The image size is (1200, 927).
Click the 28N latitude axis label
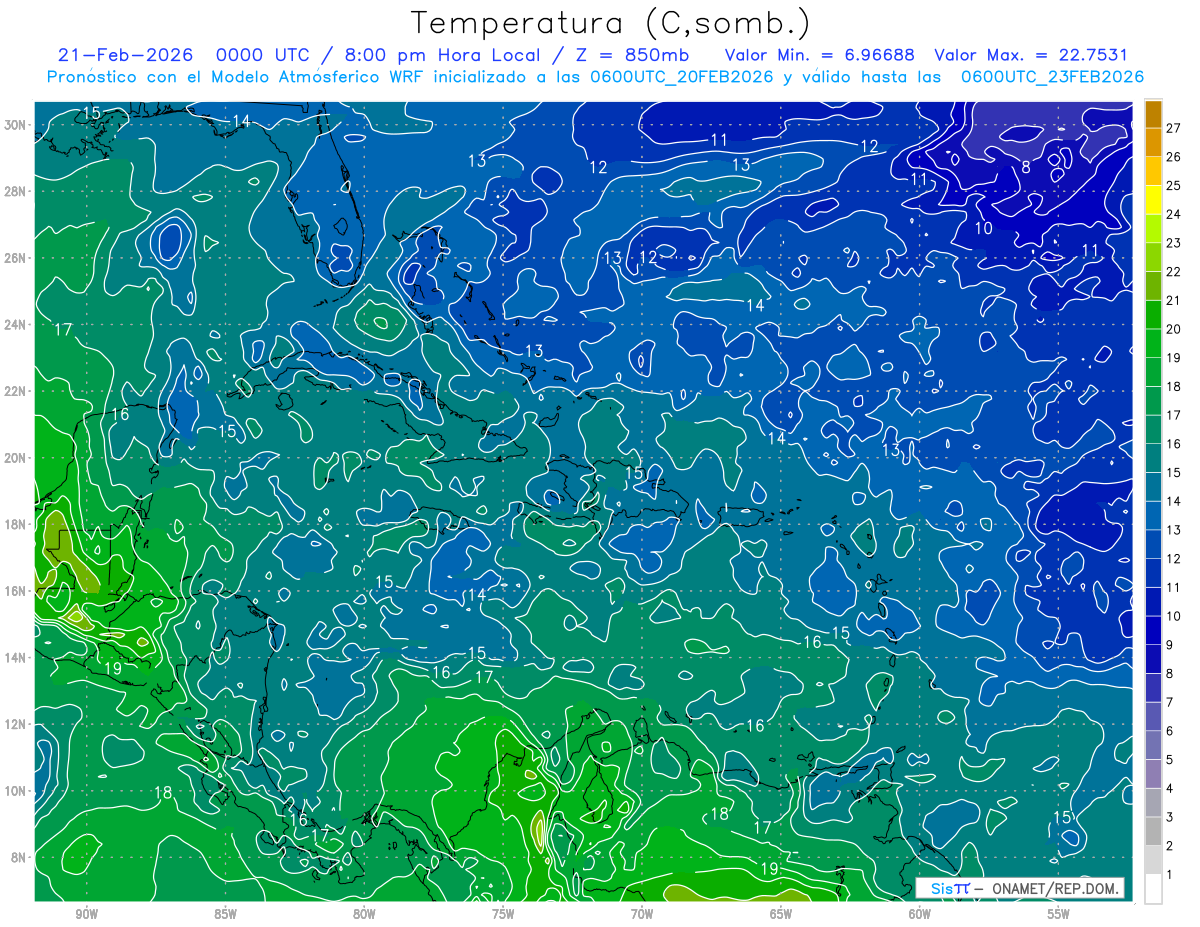[x=16, y=191]
